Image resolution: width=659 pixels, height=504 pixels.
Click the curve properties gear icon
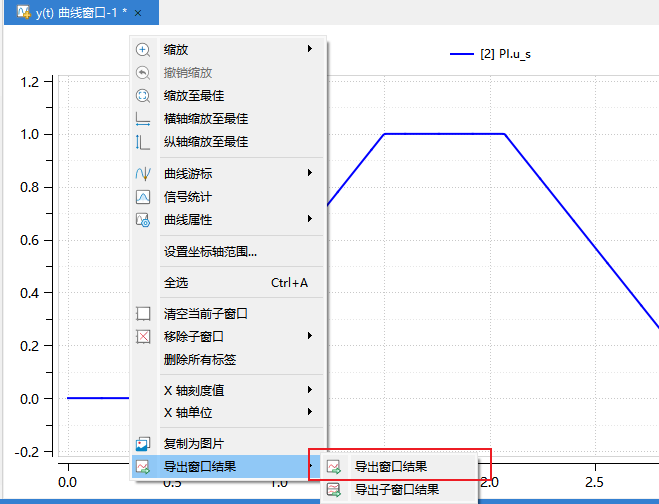[143, 220]
